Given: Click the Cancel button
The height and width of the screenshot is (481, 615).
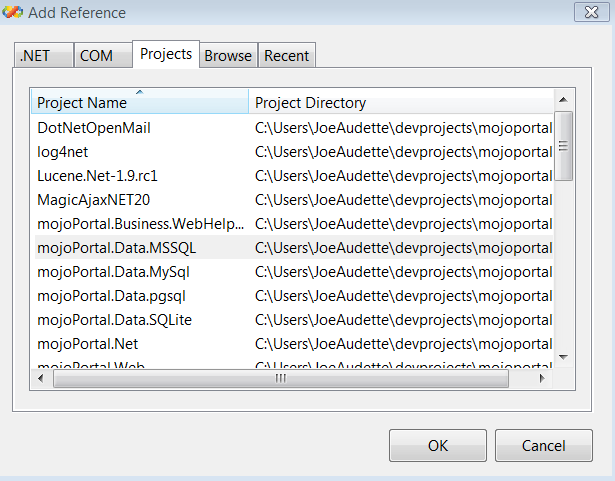Looking at the screenshot, I should tap(543, 446).
